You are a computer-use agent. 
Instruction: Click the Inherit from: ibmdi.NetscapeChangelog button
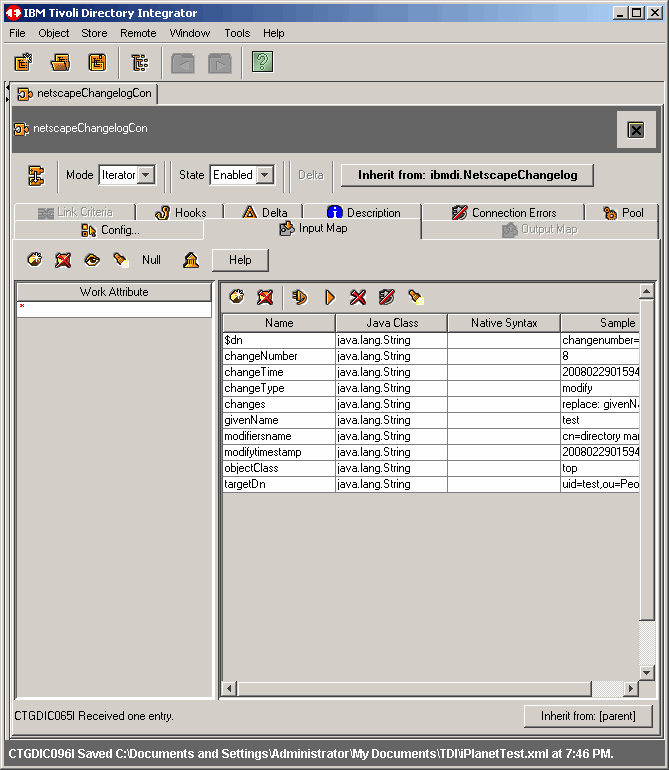(467, 175)
